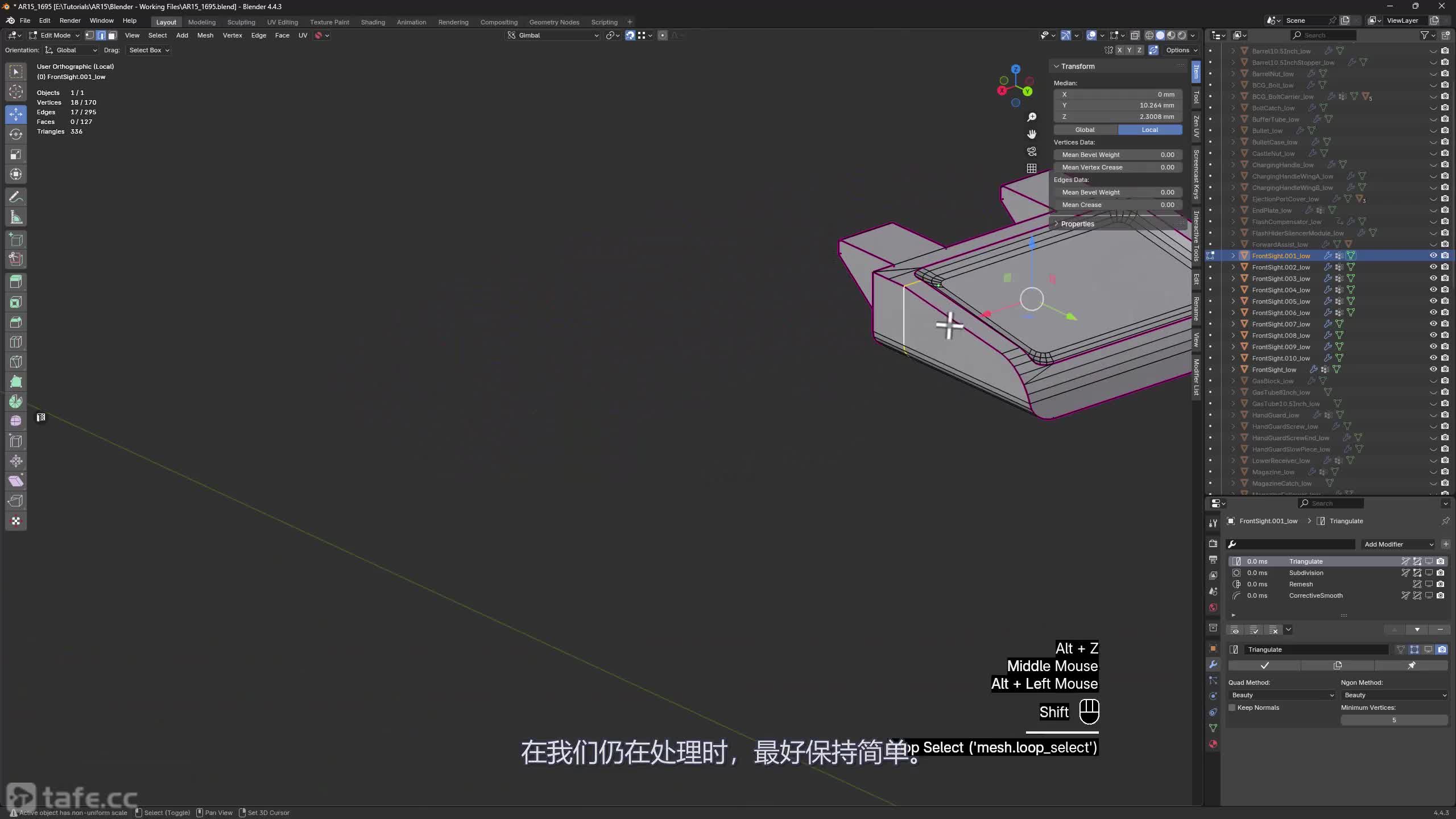Select the Inset Faces tool

click(x=16, y=302)
